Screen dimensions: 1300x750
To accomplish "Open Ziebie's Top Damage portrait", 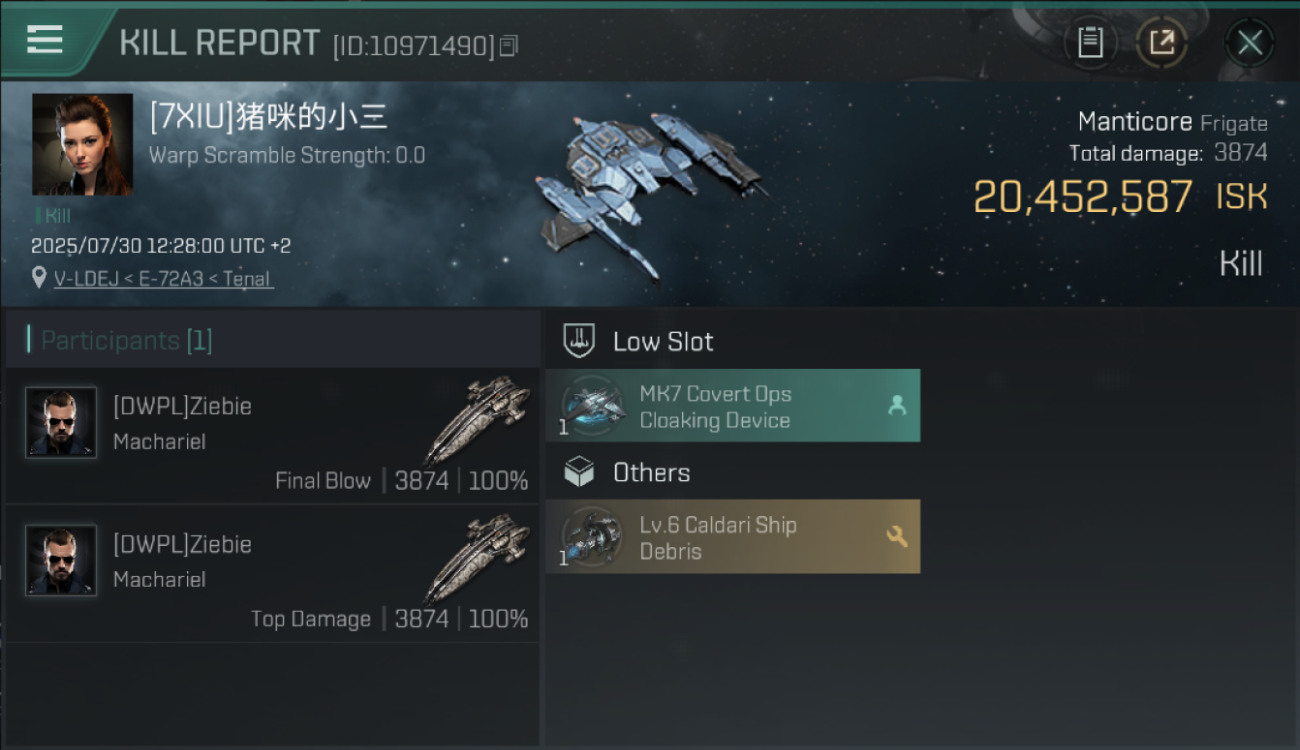I will [61, 560].
